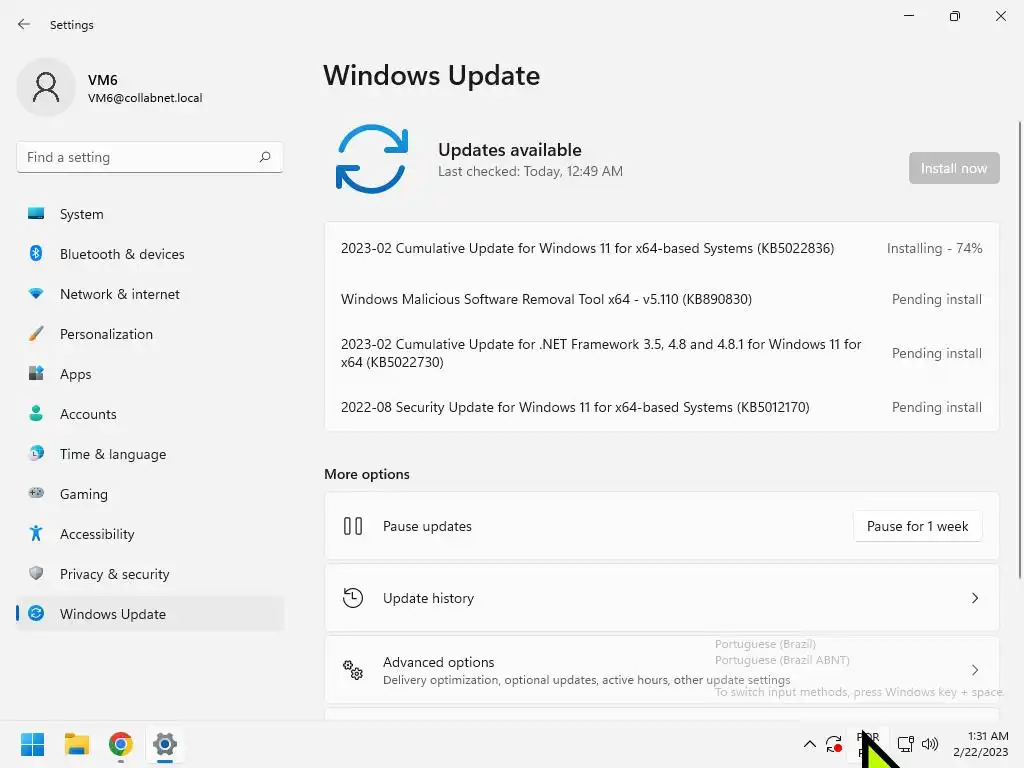Click the vertical scrollbar of the update page
This screenshot has height=768, width=1024.
[x=1019, y=349]
